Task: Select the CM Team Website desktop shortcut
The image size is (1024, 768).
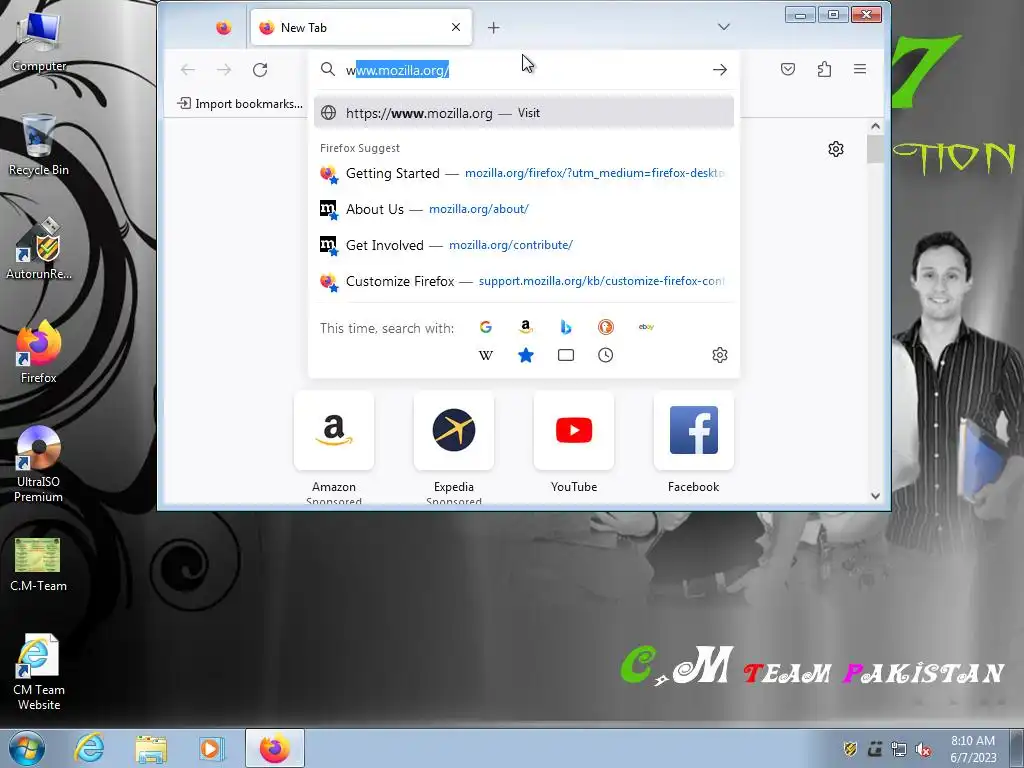Action: pyautogui.click(x=39, y=673)
